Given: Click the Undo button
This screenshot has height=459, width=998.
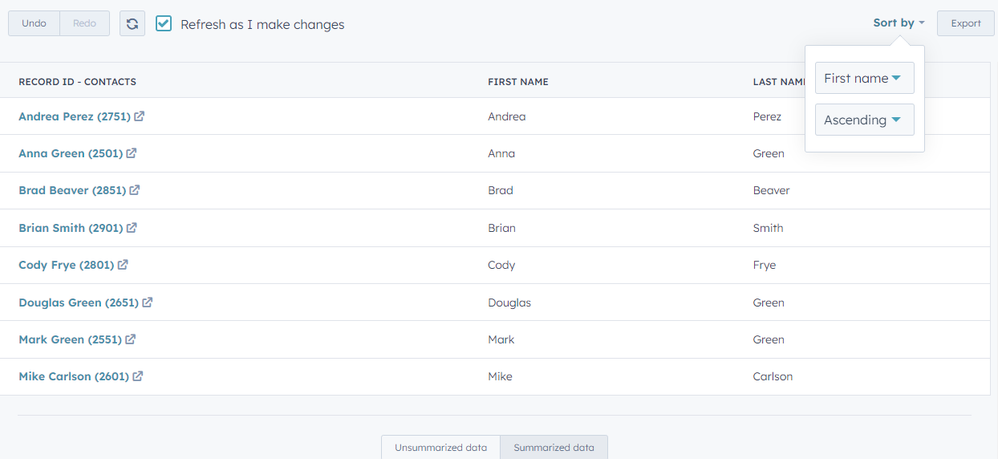Looking at the screenshot, I should click(x=34, y=23).
